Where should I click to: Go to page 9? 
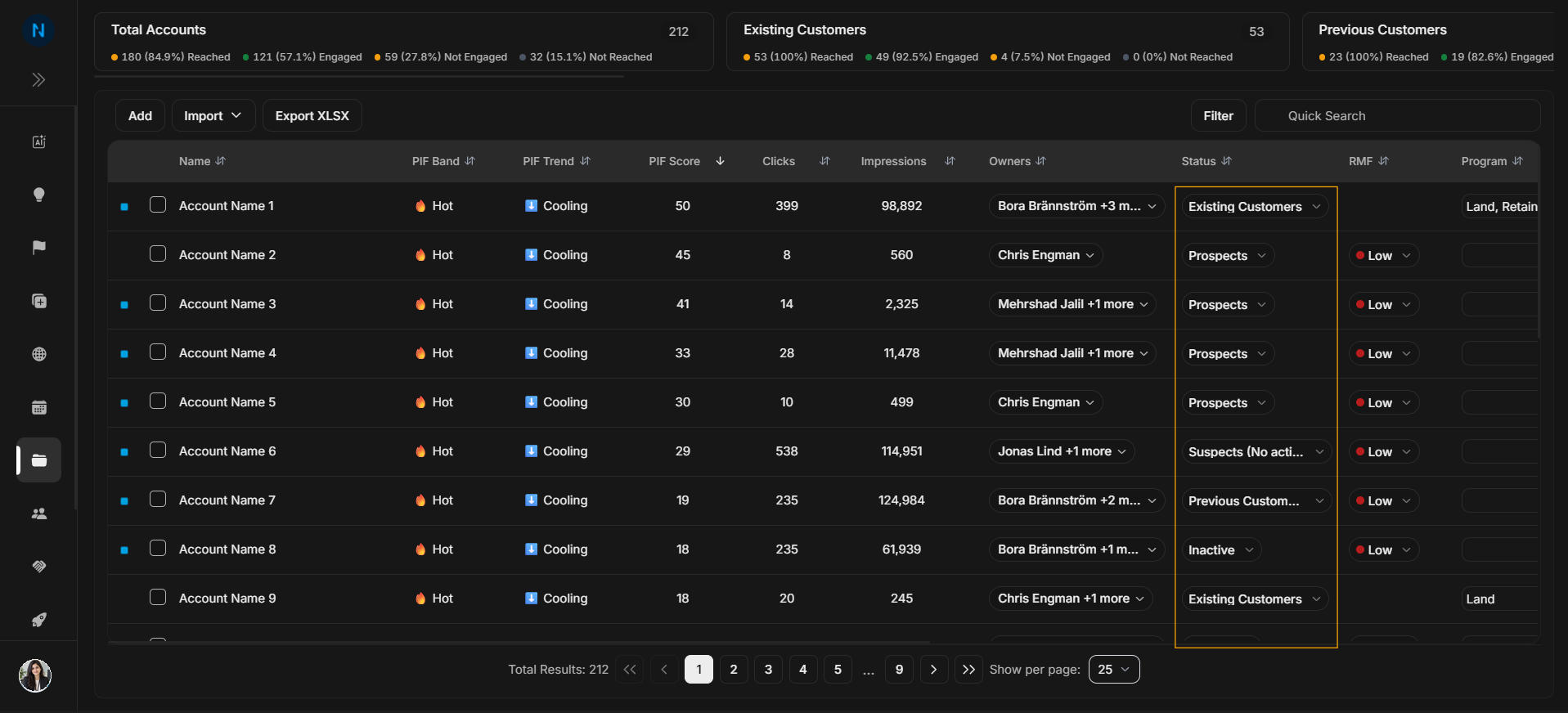click(899, 670)
